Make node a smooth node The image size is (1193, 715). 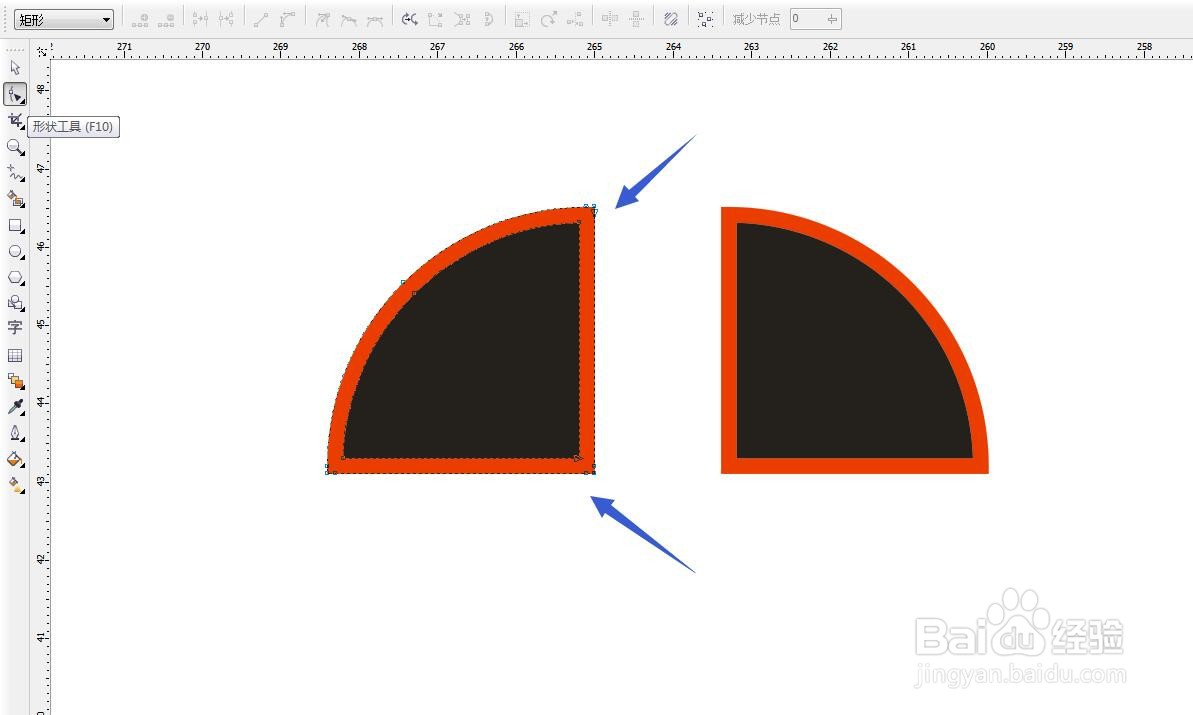[x=348, y=19]
